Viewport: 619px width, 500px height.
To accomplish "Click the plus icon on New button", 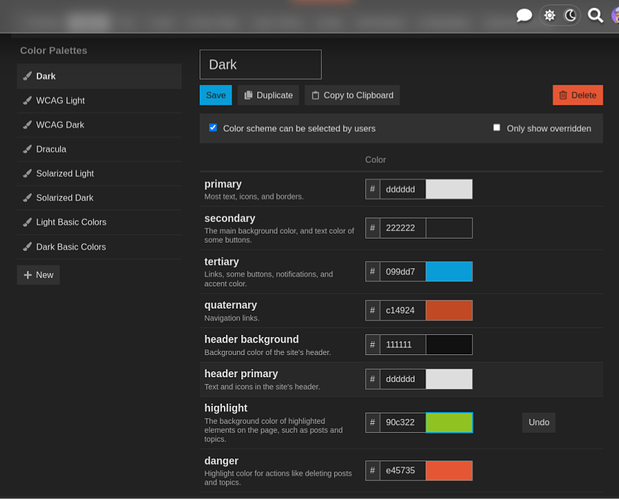I will 28,275.
